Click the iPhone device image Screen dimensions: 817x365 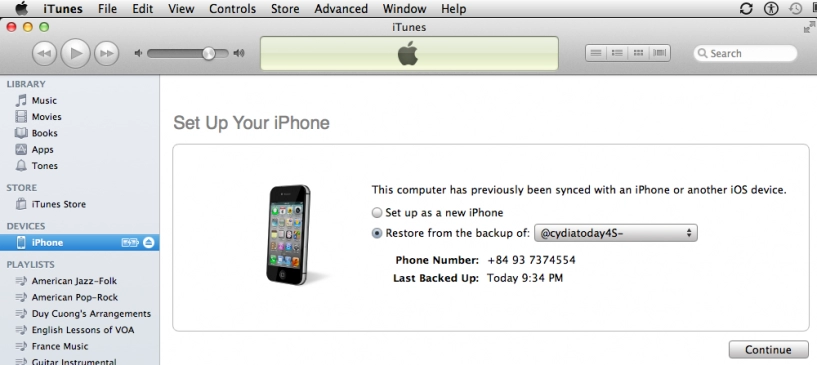[x=288, y=235]
